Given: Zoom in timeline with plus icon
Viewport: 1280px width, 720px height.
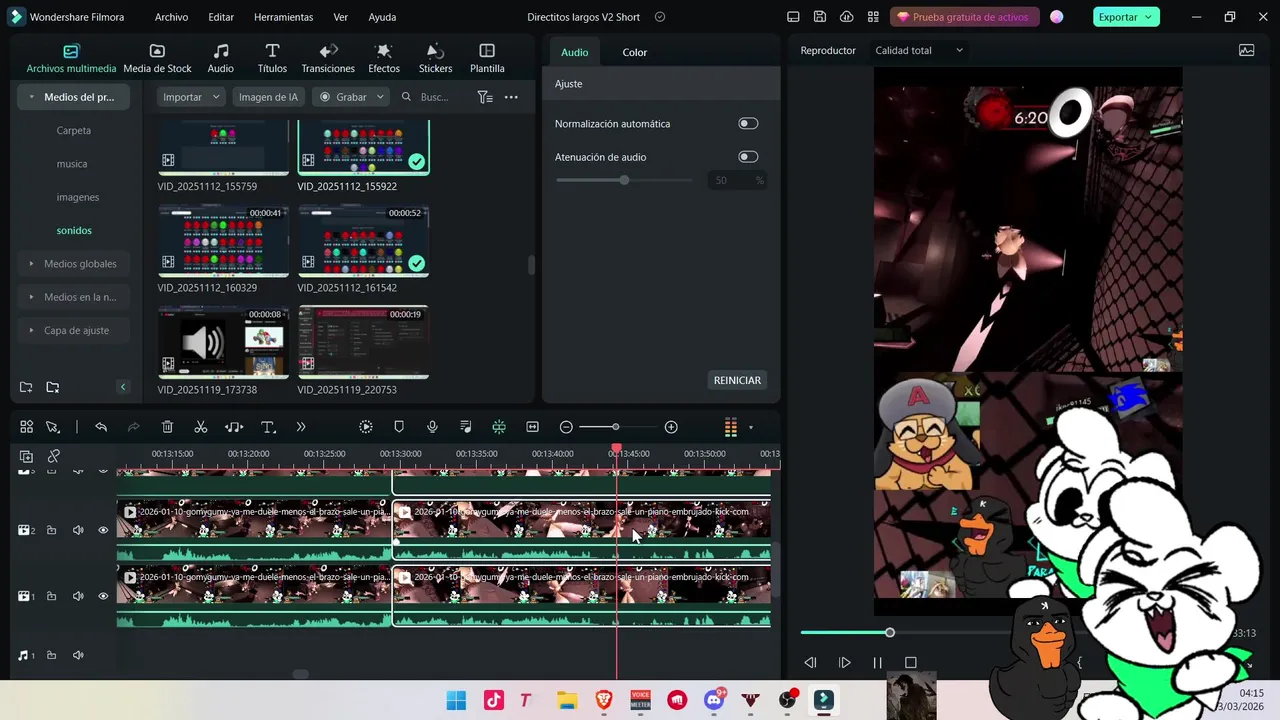Looking at the screenshot, I should click(671, 427).
